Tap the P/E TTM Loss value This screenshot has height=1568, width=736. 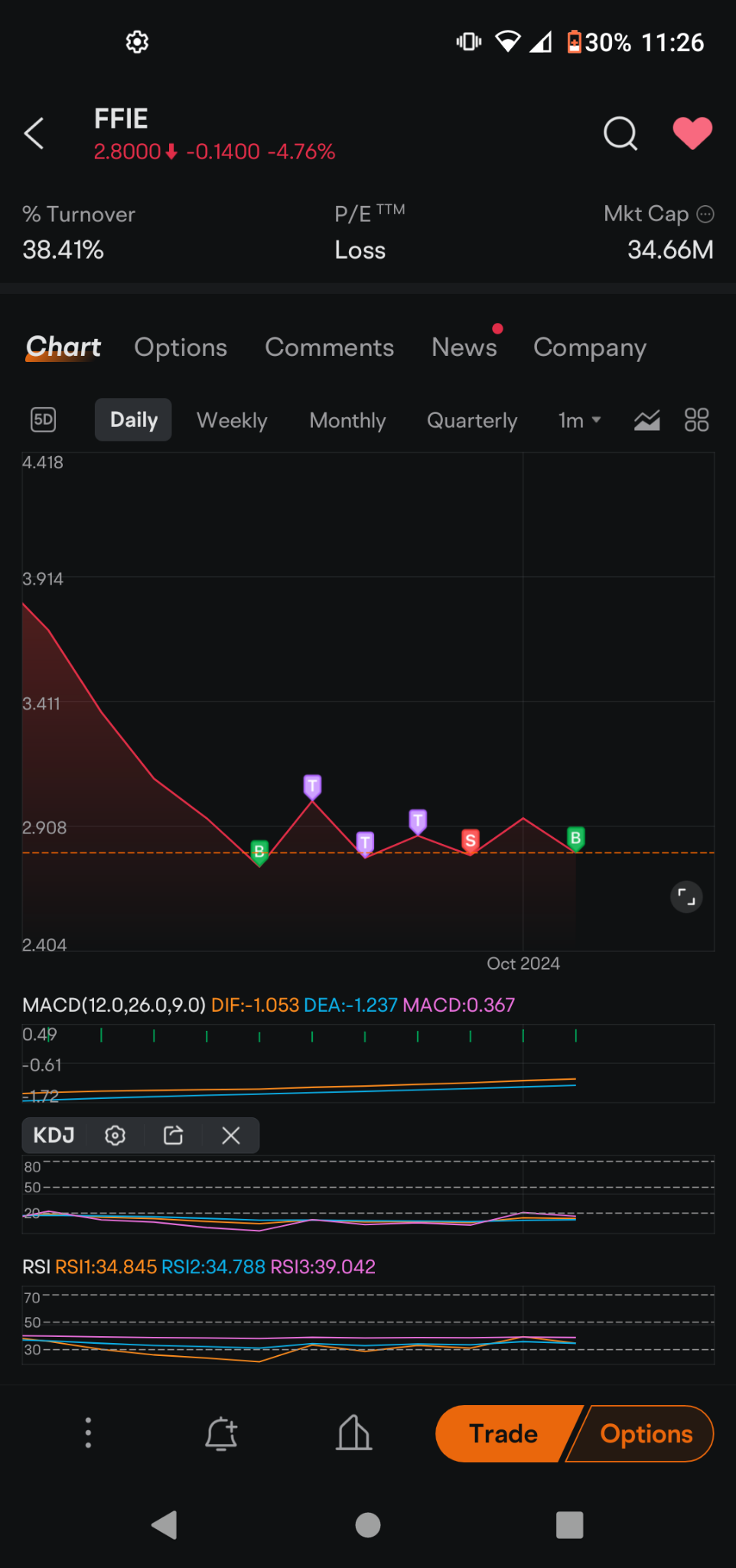pos(360,250)
